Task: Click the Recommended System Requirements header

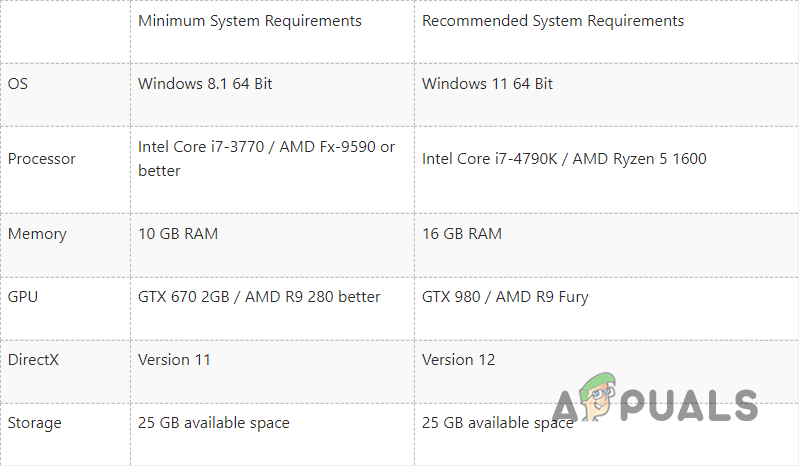Action: click(553, 21)
